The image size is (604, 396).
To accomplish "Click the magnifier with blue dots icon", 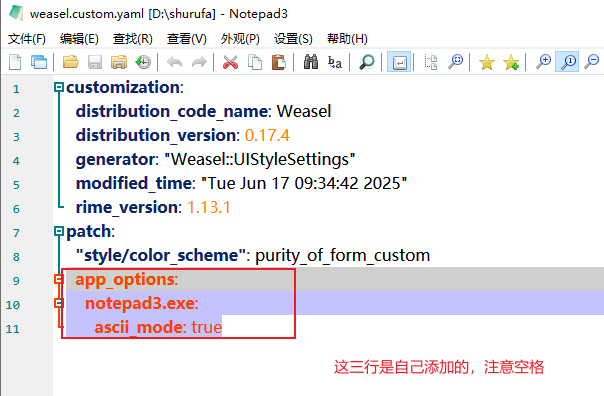I will pyautogui.click(x=455, y=62).
